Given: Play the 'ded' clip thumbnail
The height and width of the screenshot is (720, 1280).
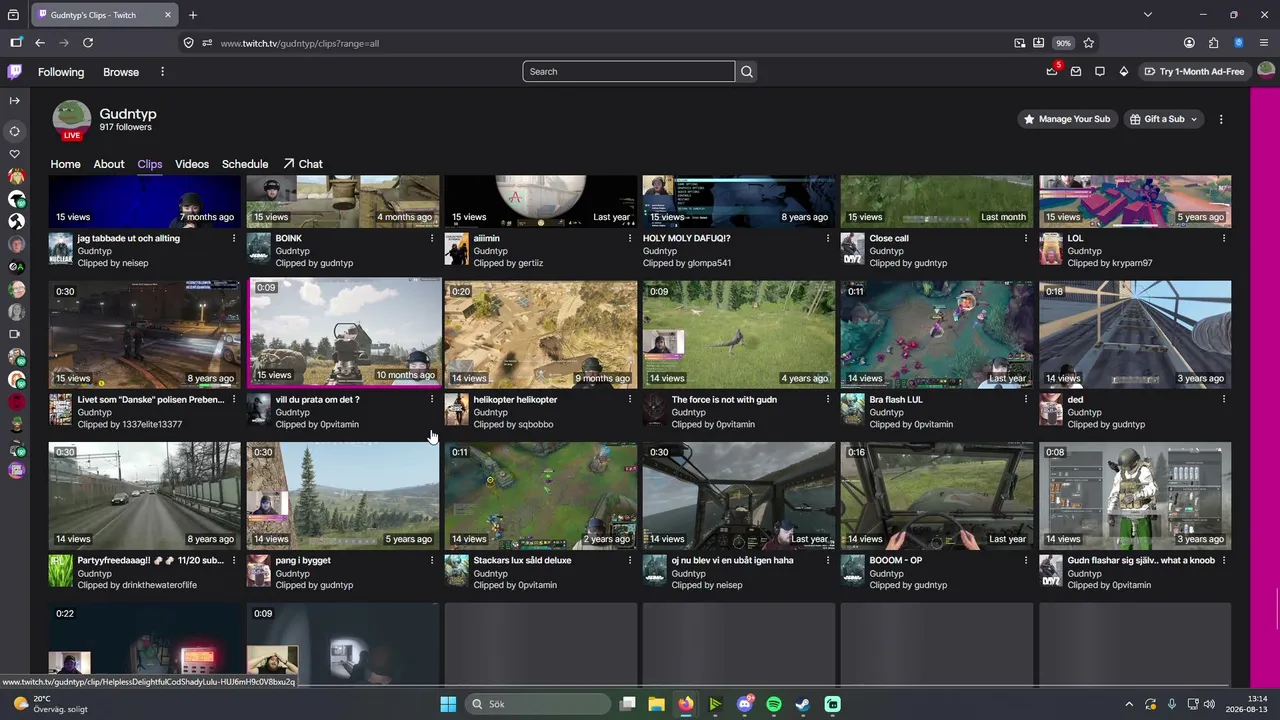Looking at the screenshot, I should coord(1135,334).
